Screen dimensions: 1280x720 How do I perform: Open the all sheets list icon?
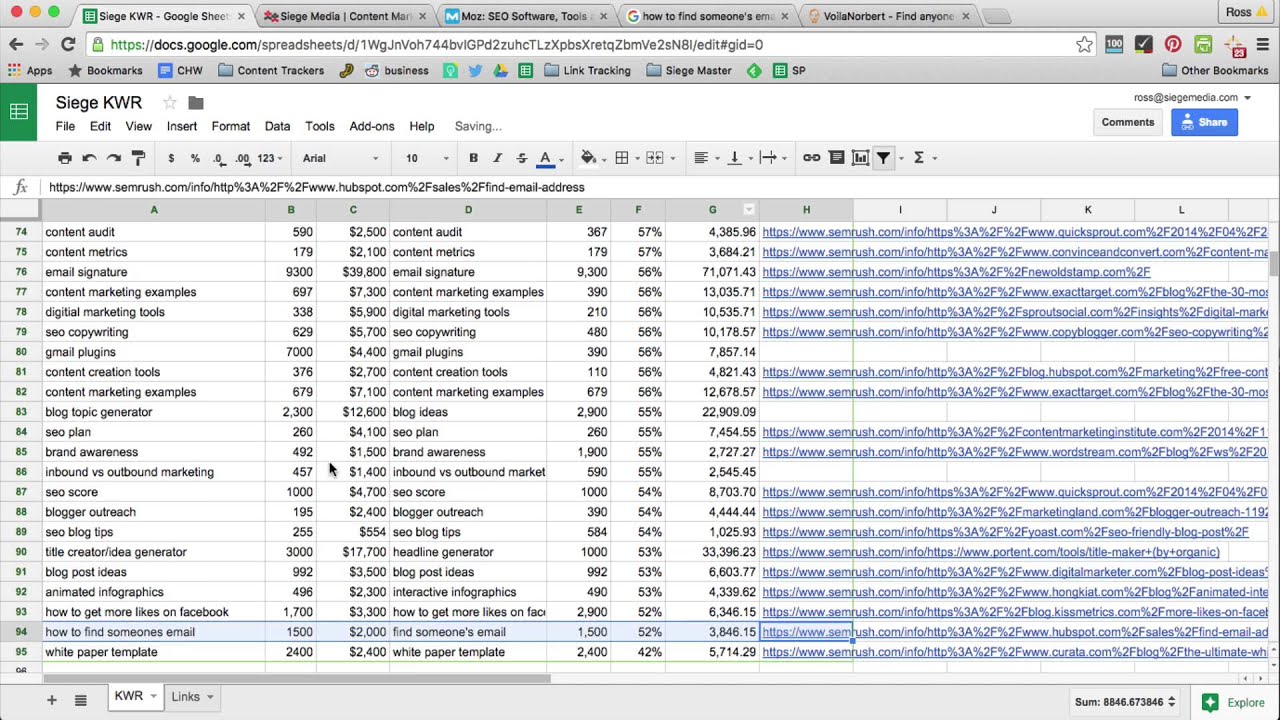[x=81, y=700]
